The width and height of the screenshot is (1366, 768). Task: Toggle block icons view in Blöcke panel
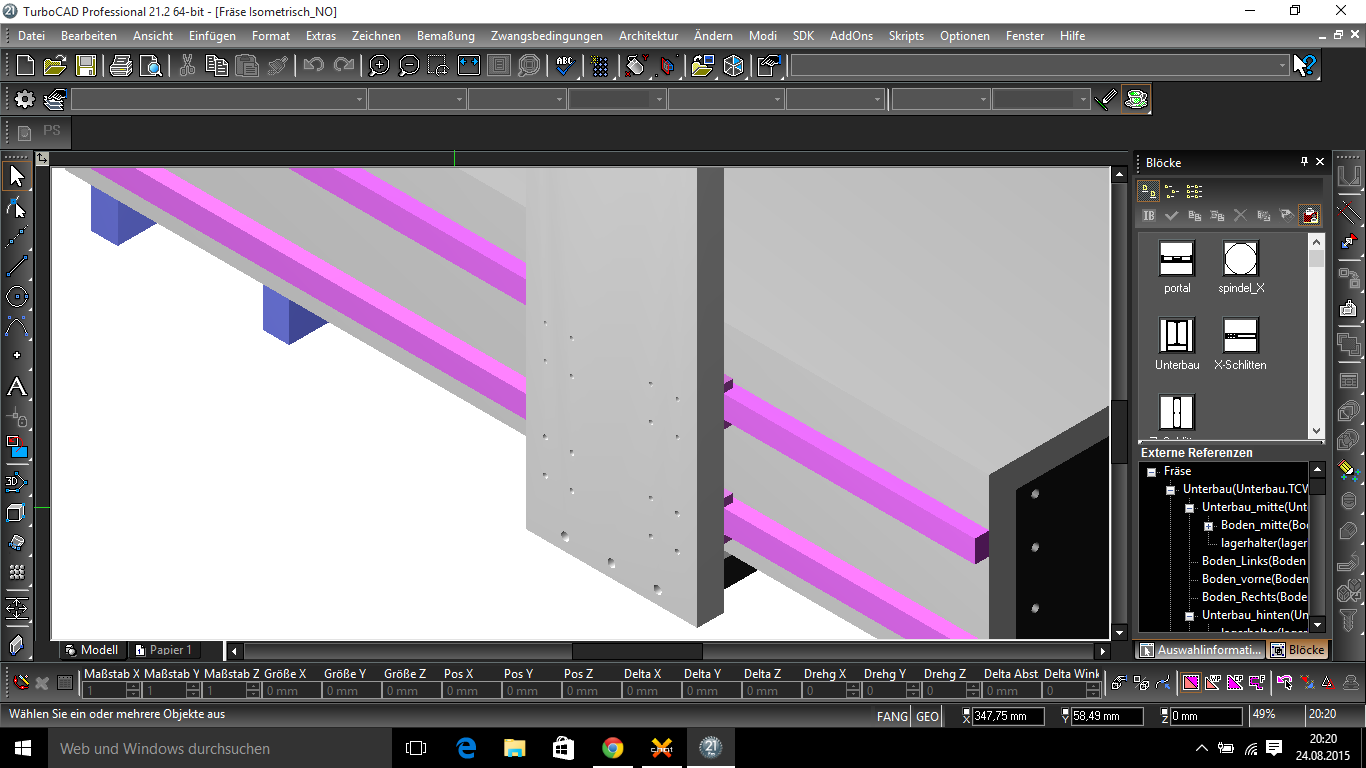pos(1149,190)
